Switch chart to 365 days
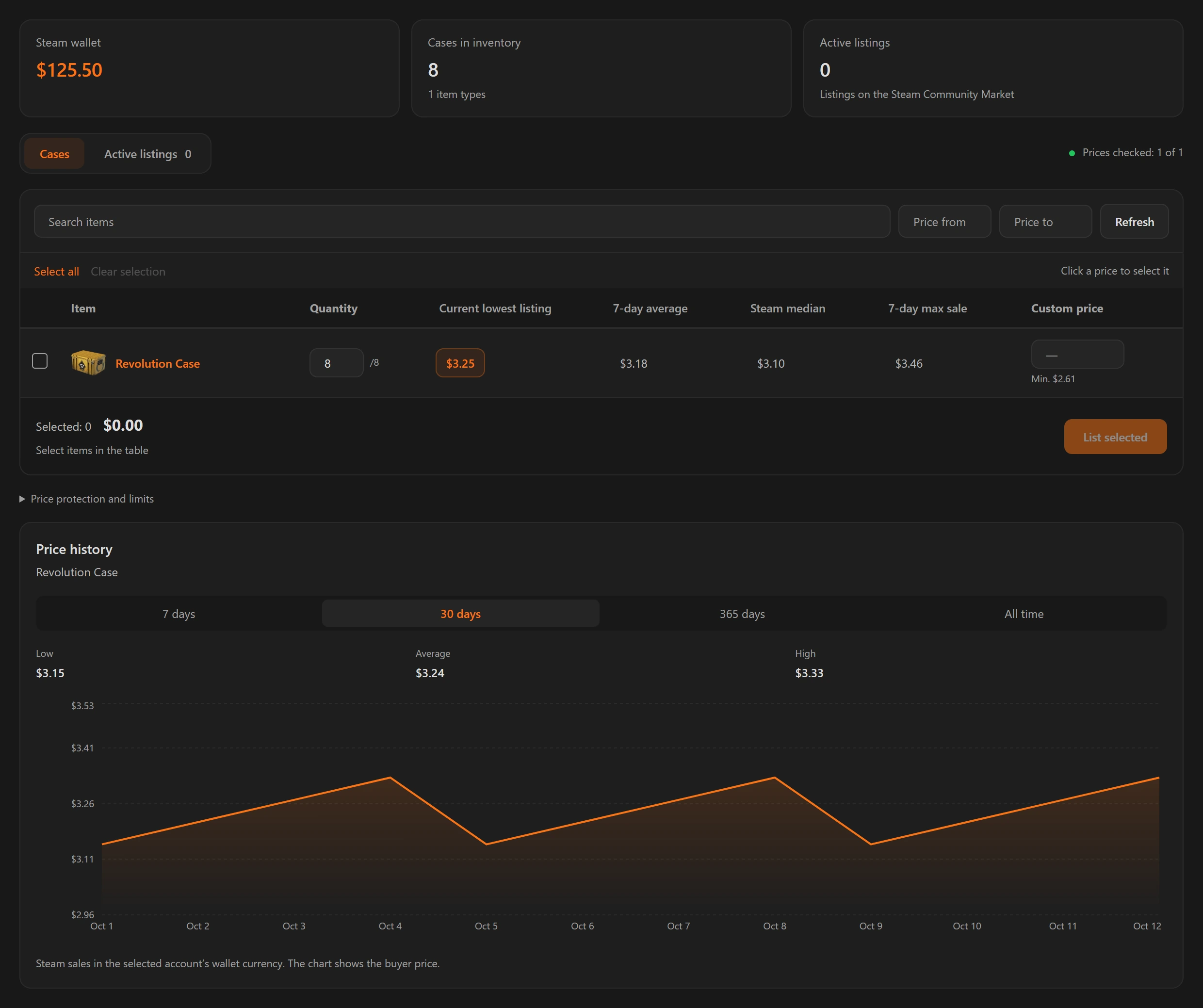The height and width of the screenshot is (1008, 1203). pyautogui.click(x=743, y=614)
